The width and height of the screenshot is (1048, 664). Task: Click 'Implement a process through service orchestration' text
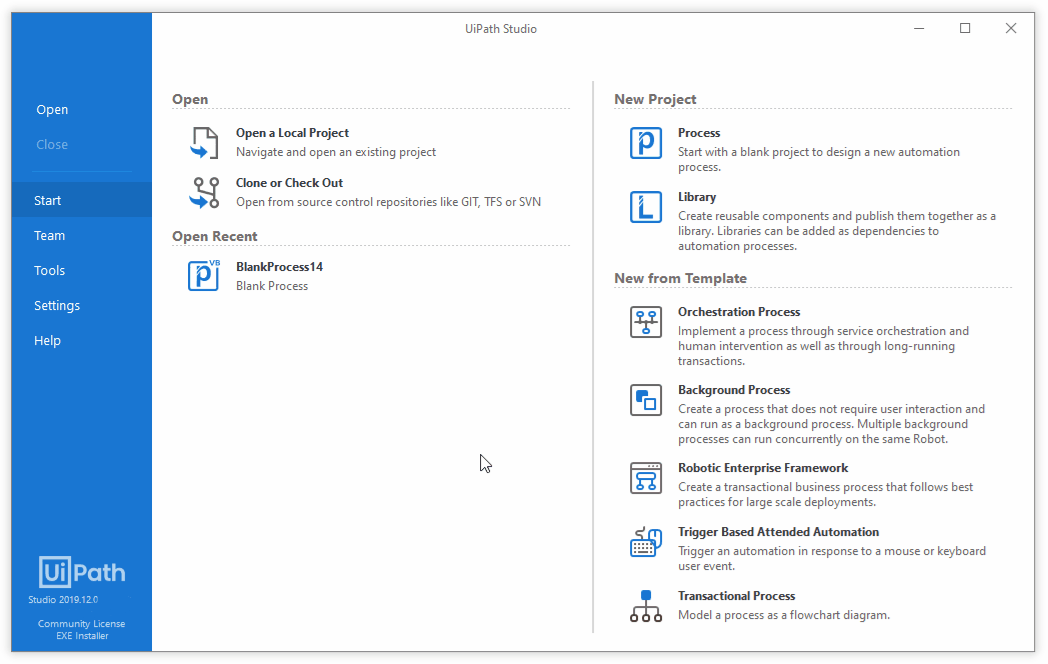pos(823,346)
